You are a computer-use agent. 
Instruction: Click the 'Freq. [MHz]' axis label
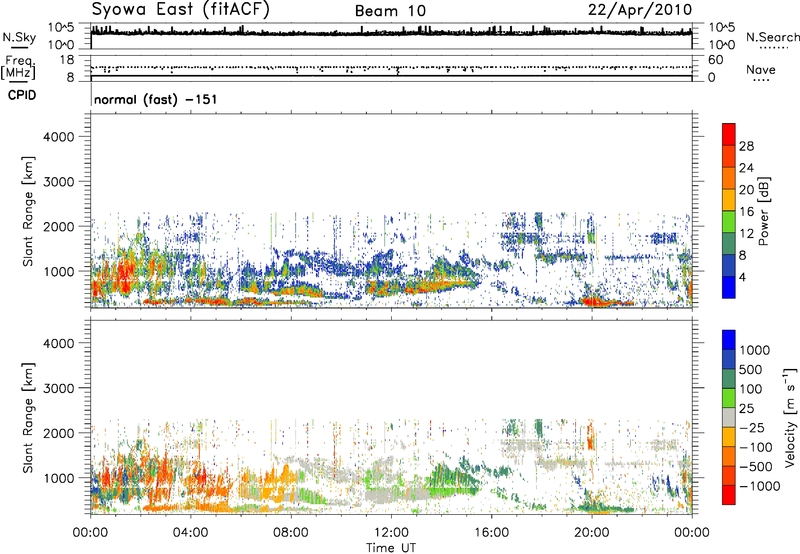pyautogui.click(x=18, y=67)
